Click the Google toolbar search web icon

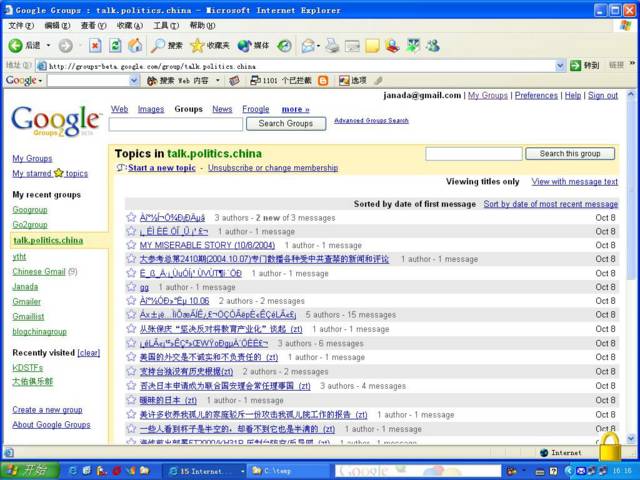[152, 81]
